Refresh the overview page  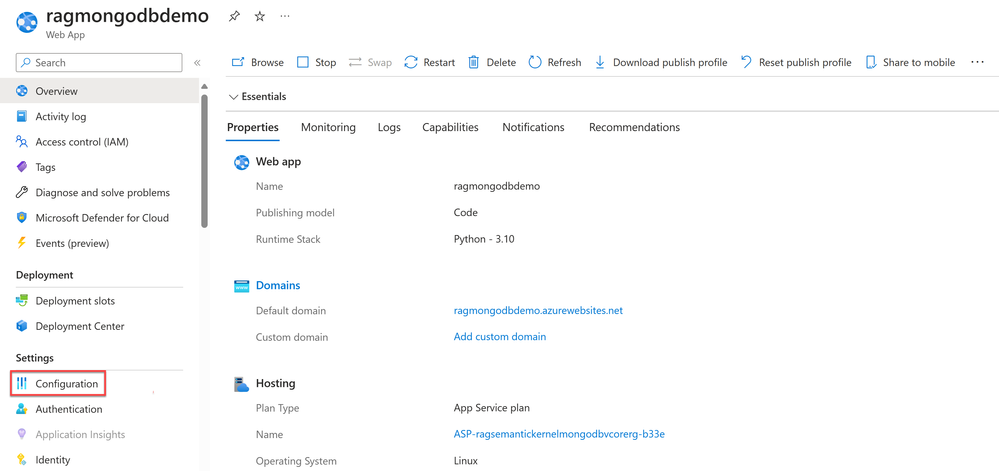point(555,62)
